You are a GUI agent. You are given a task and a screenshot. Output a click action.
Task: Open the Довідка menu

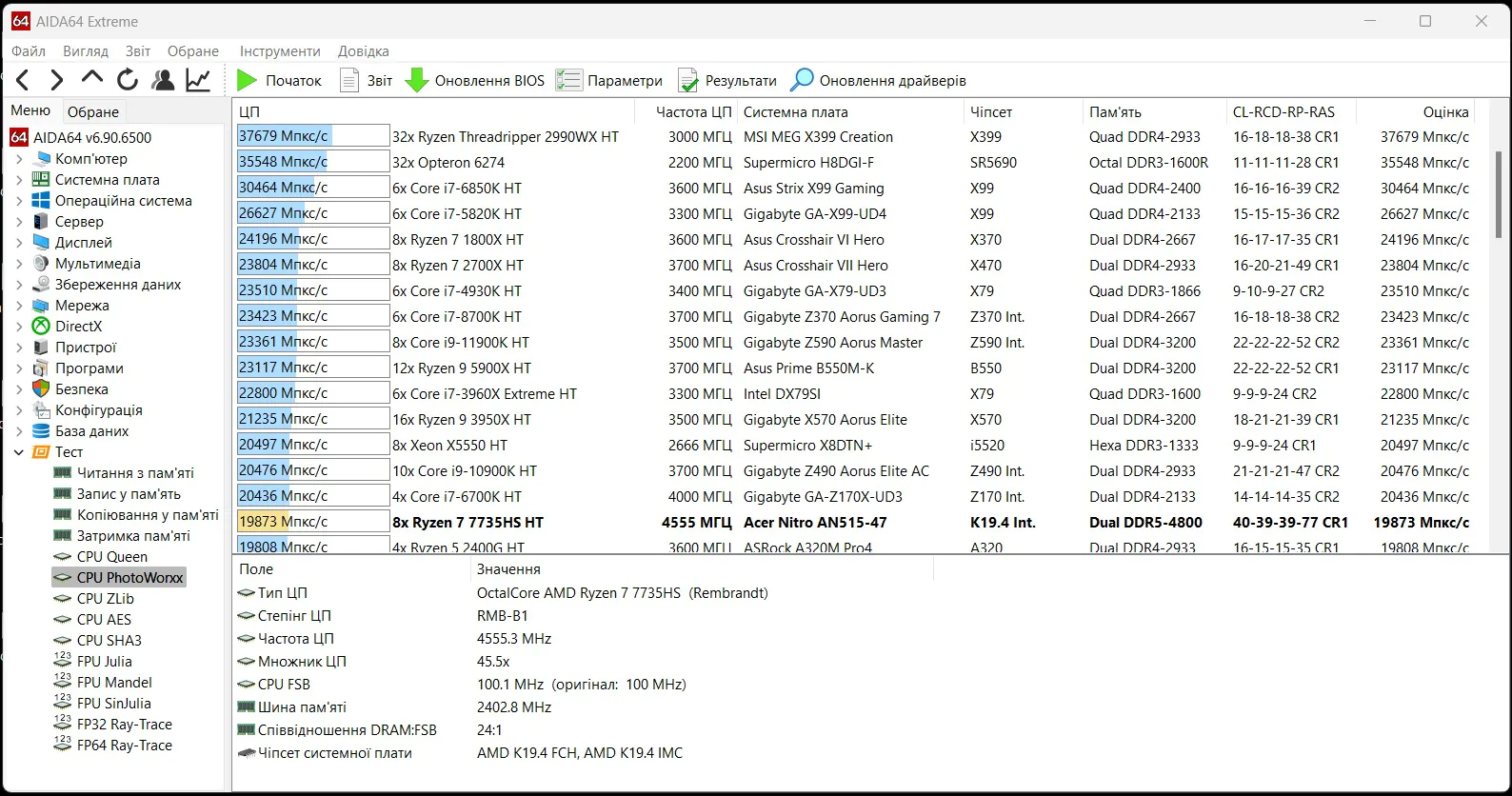click(364, 51)
